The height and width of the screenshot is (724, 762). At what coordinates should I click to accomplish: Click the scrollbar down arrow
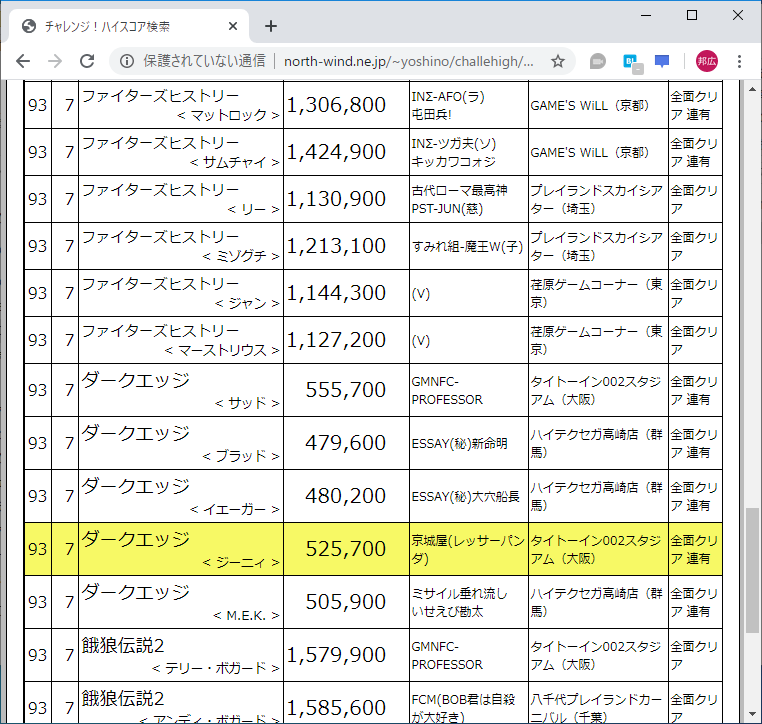(752, 714)
